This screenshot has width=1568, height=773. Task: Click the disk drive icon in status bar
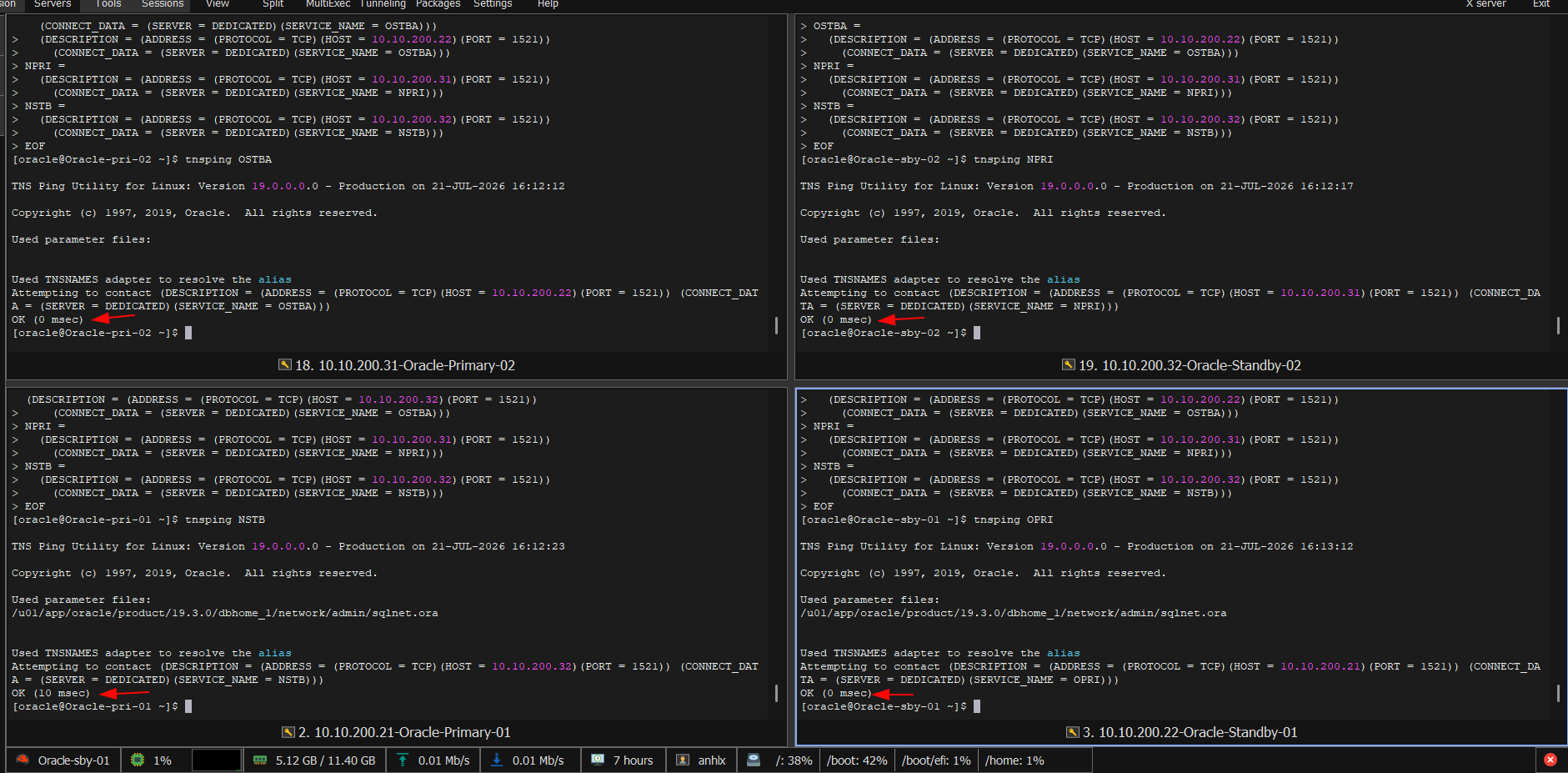click(x=754, y=760)
